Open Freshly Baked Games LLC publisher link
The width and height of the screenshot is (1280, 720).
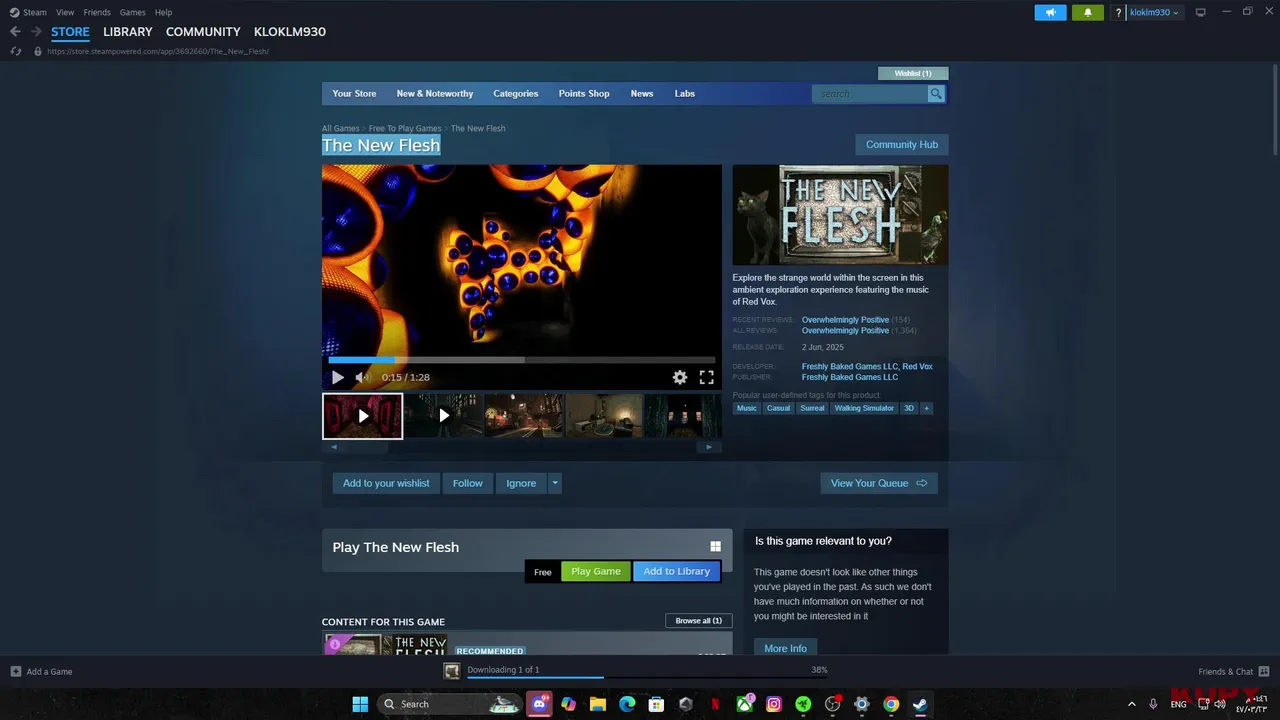(850, 377)
